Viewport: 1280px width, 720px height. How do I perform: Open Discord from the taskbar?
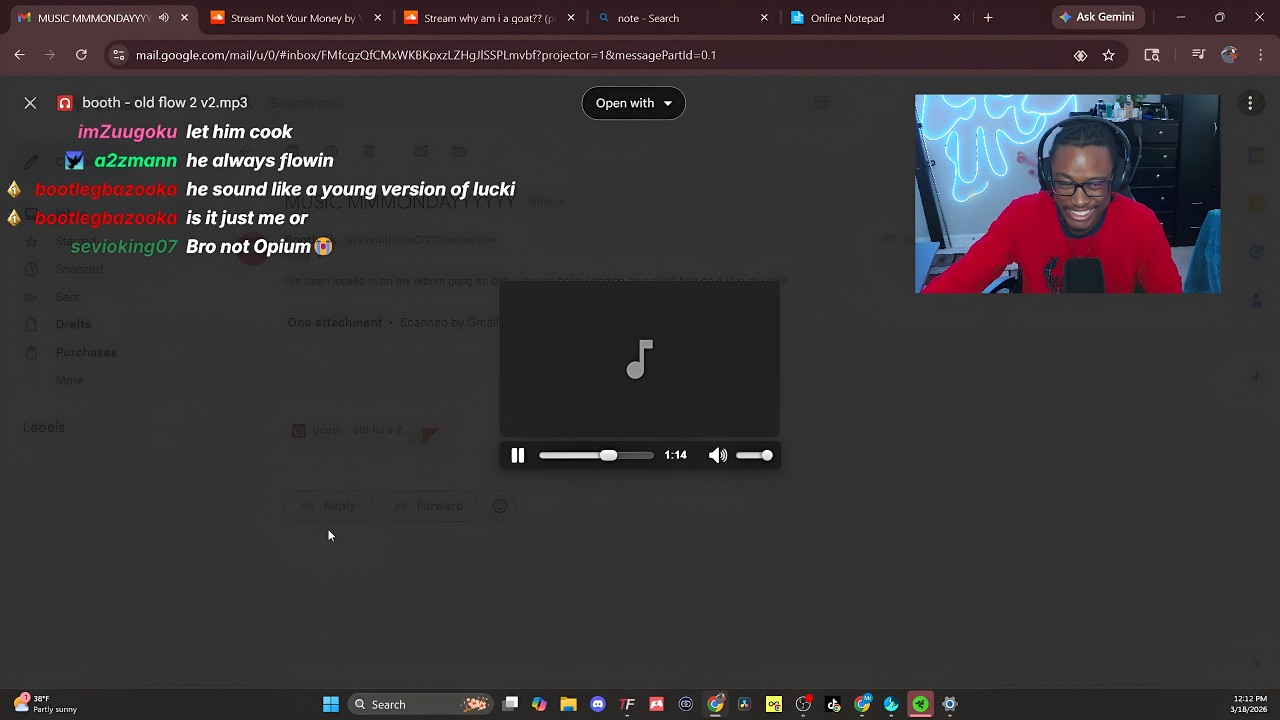[598, 704]
